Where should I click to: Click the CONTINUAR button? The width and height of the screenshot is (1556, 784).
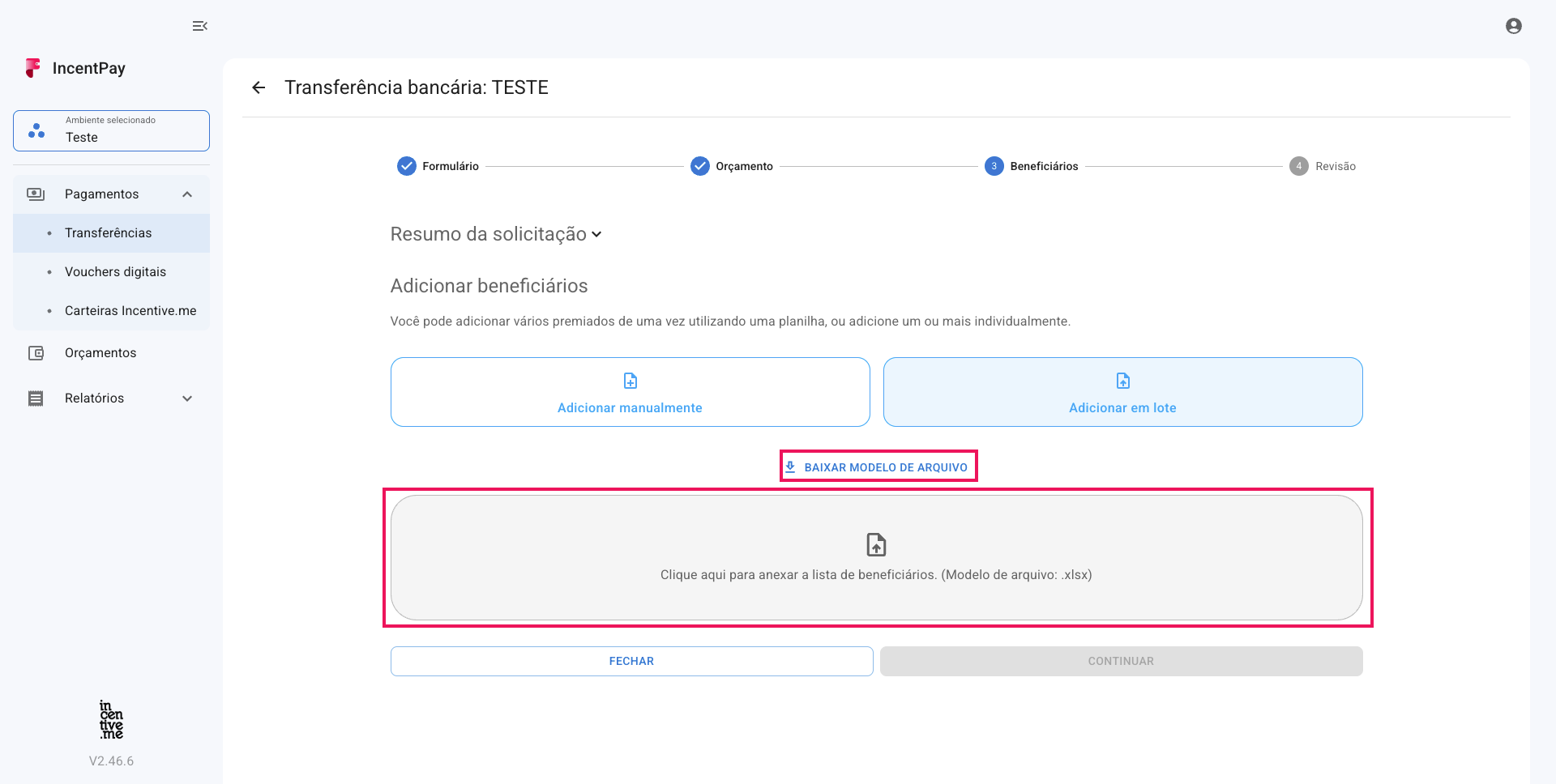[x=1121, y=661]
